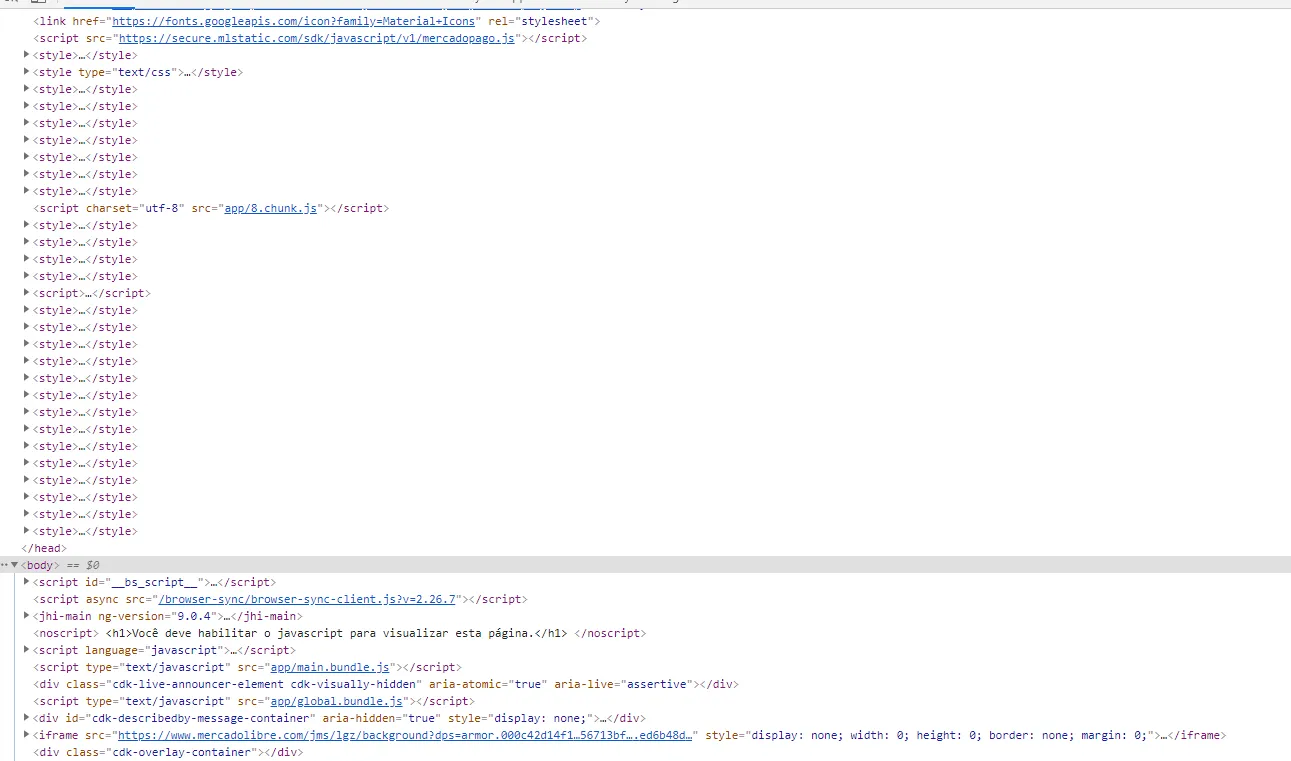Expand the __bs_script__ script node

pos(27,582)
